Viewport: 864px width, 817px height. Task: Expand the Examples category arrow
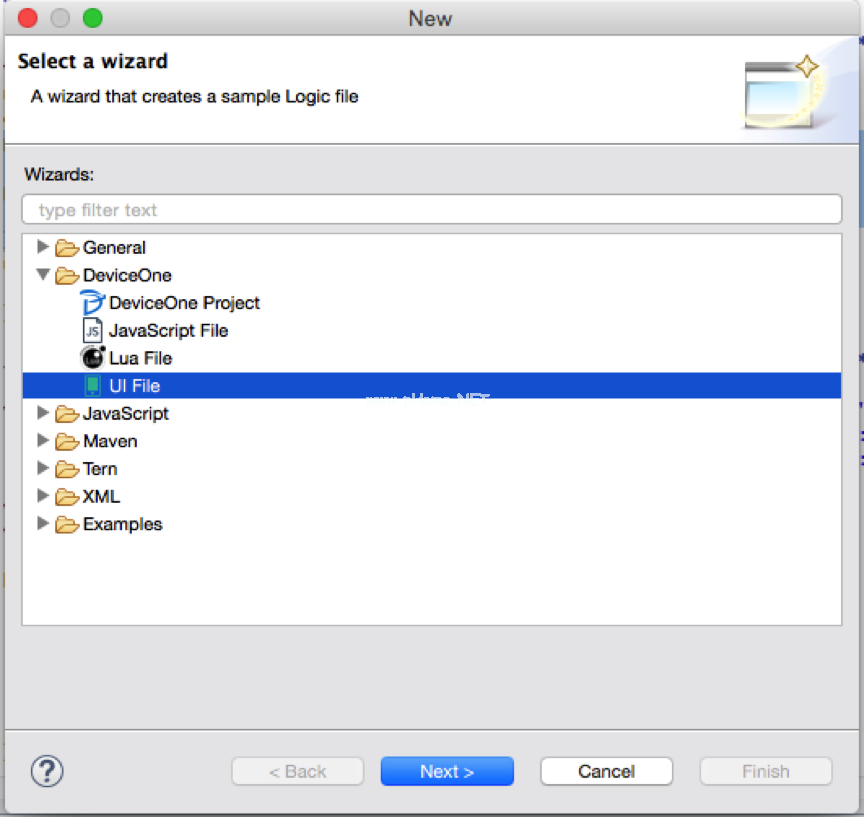coord(42,523)
